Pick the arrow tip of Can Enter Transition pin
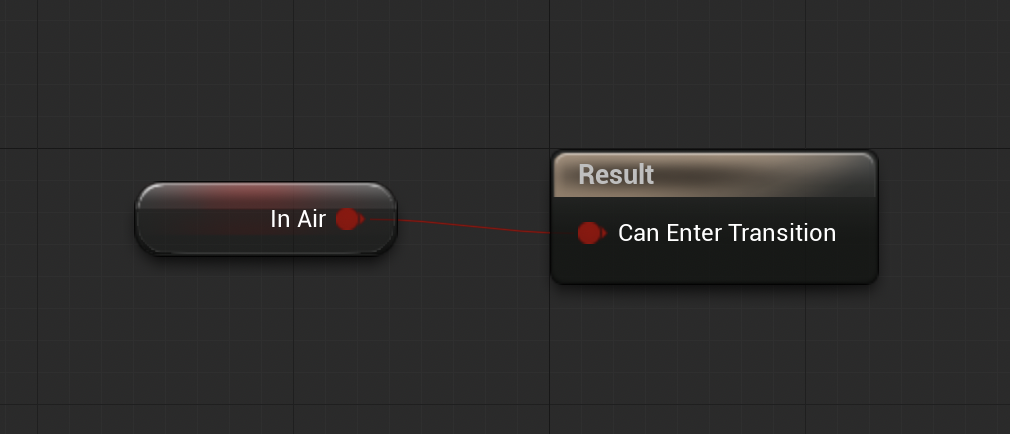Image resolution: width=1010 pixels, height=434 pixels. point(604,232)
